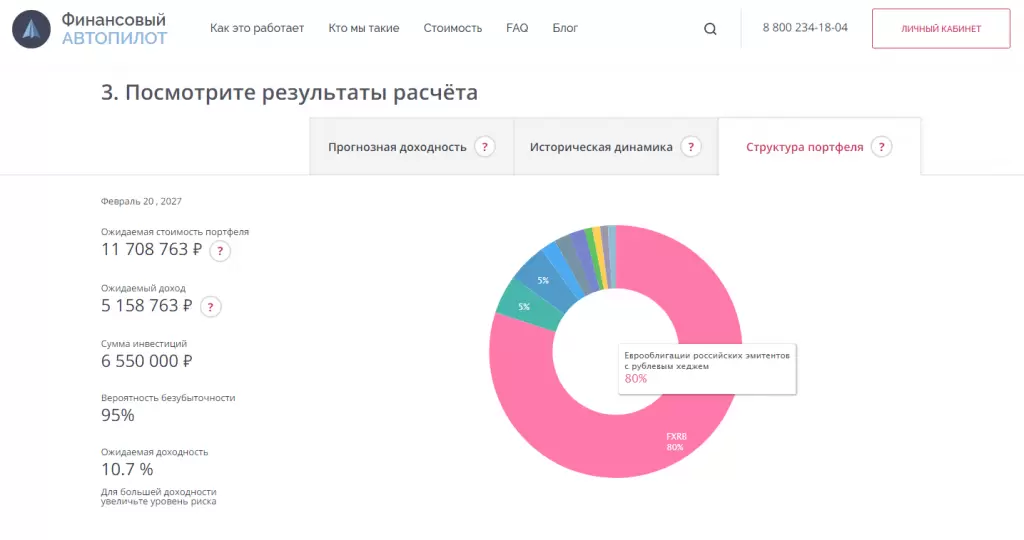Open the FAQ page
Screen dimensions: 1024x540
coord(517,28)
